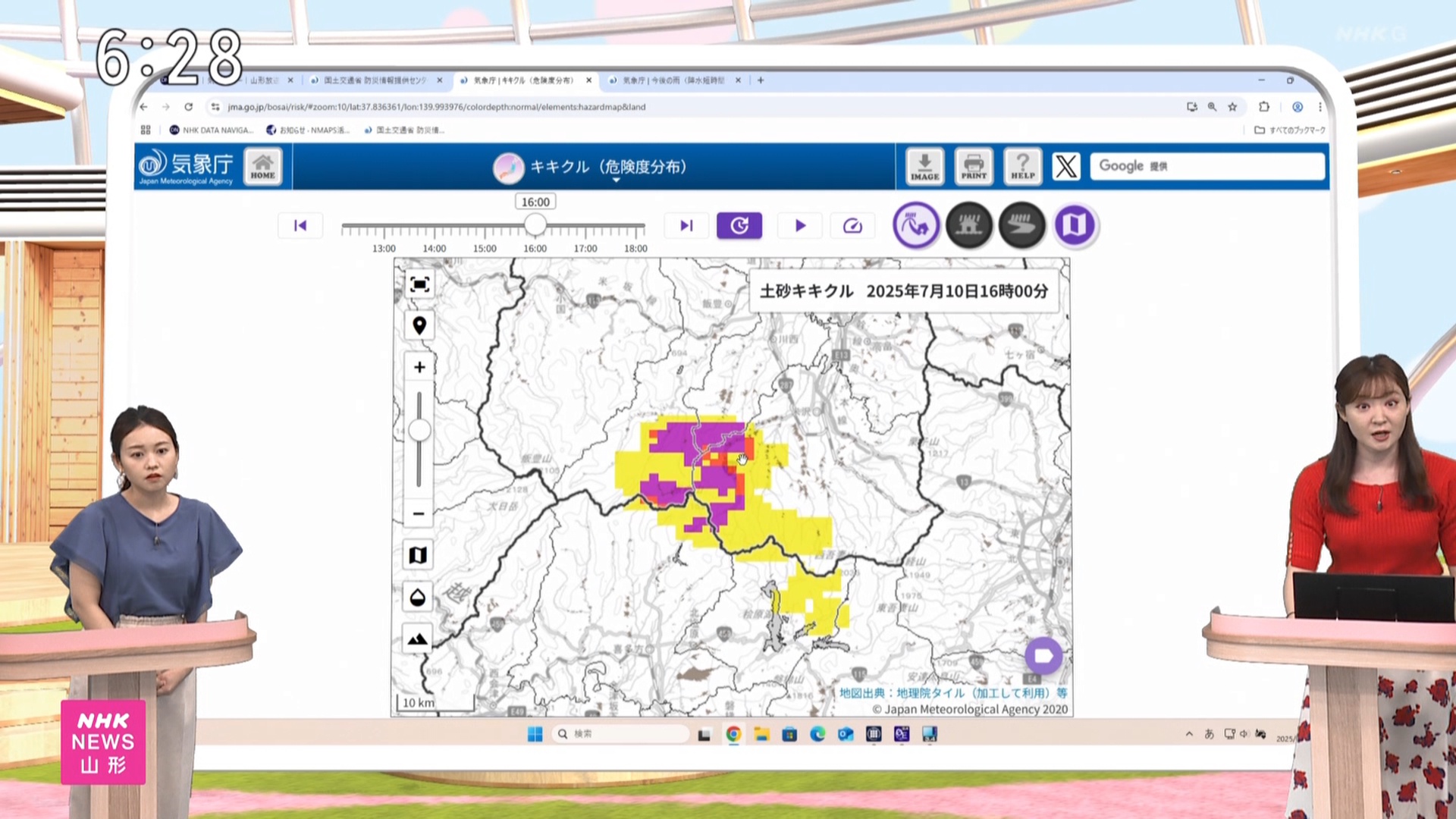This screenshot has height=819, width=1456.
Task: Open the NHK DATA NAVIGA bookmark
Action: (x=212, y=130)
